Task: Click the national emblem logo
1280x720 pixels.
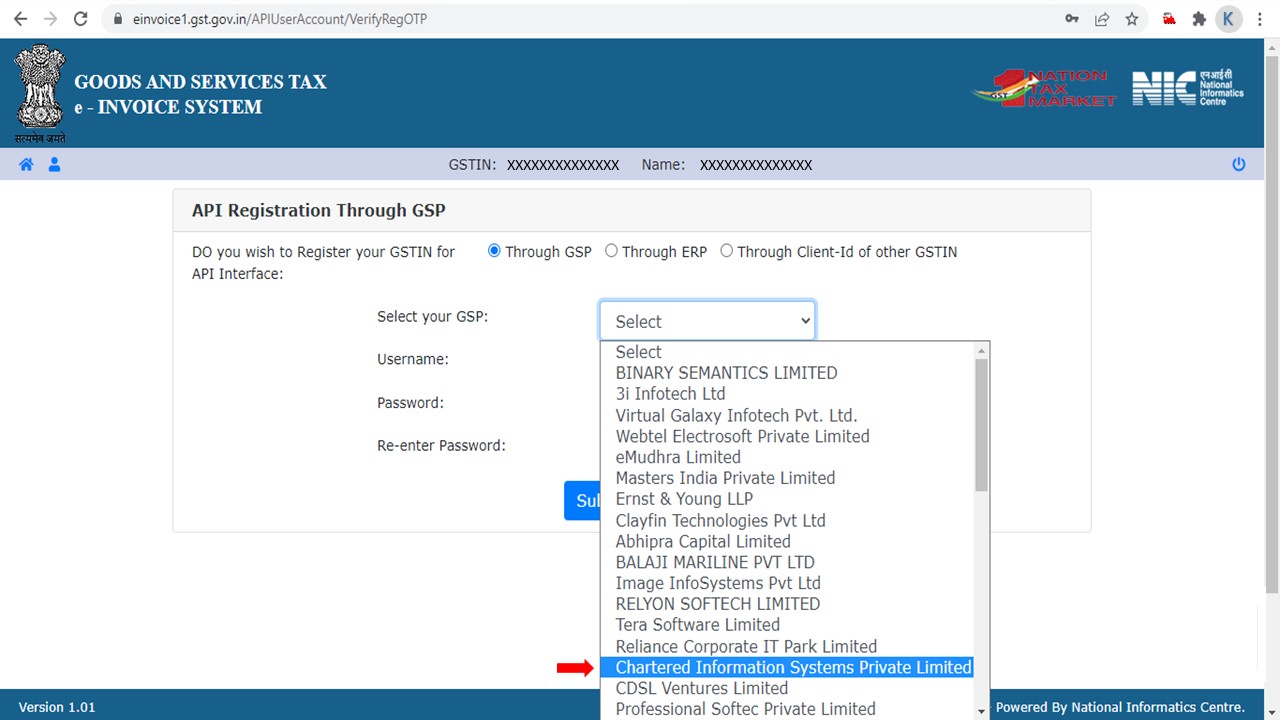Action: [39, 94]
